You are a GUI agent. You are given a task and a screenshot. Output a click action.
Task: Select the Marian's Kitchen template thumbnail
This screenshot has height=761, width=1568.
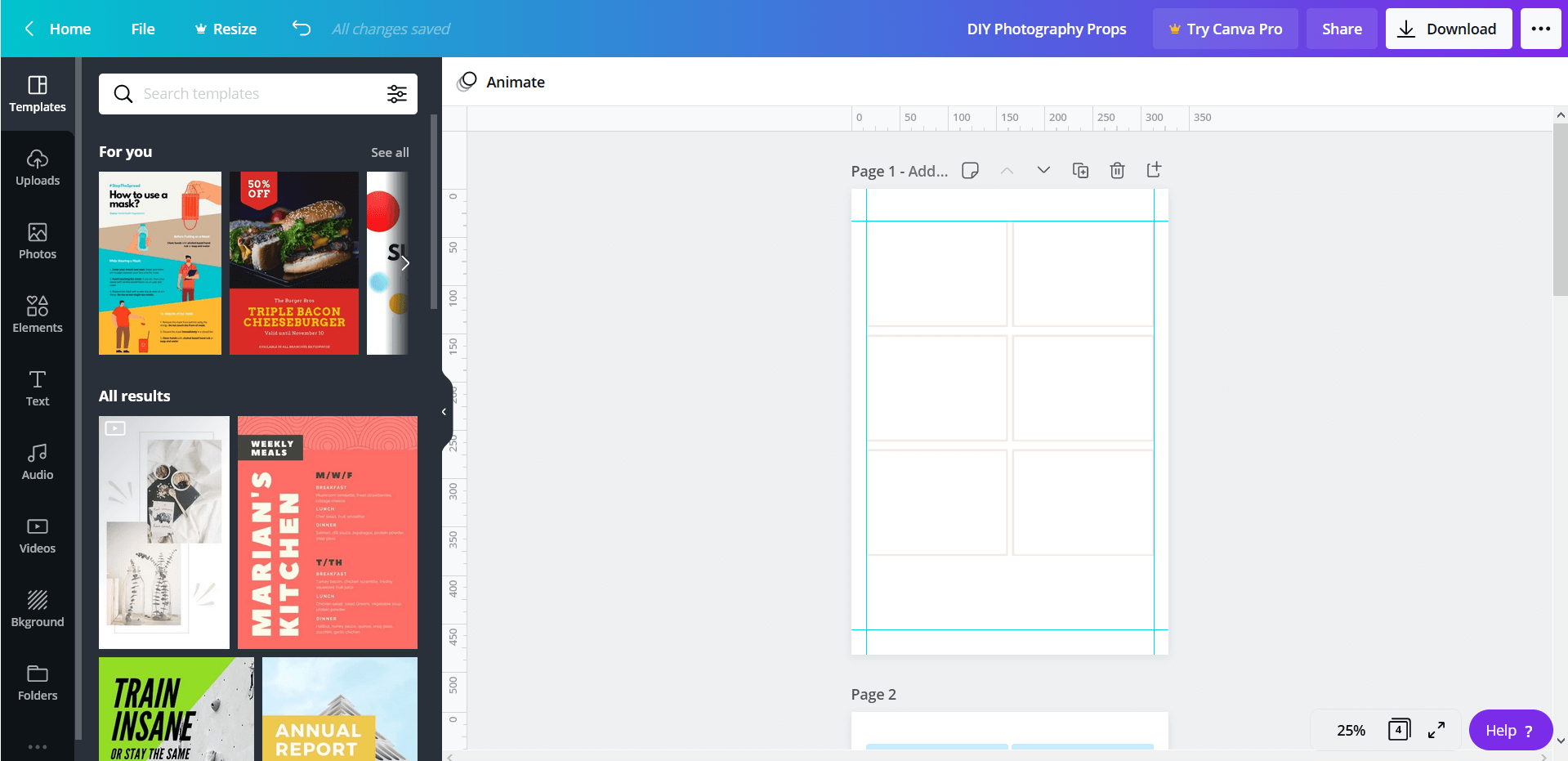(327, 531)
